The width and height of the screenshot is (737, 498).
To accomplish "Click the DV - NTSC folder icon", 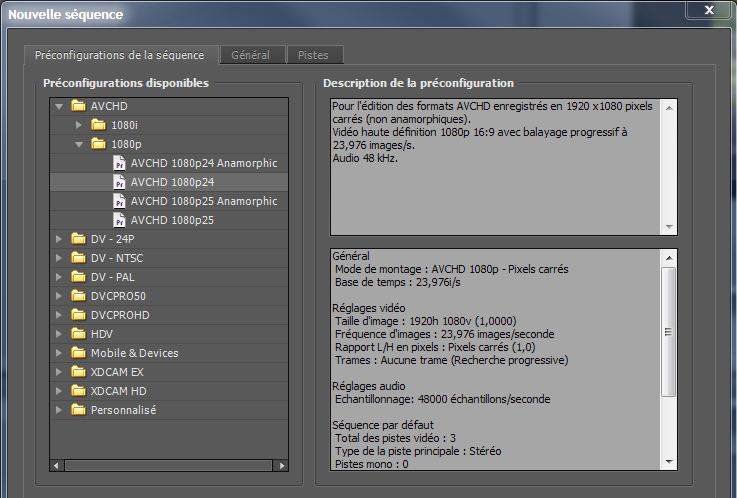I will 78,258.
